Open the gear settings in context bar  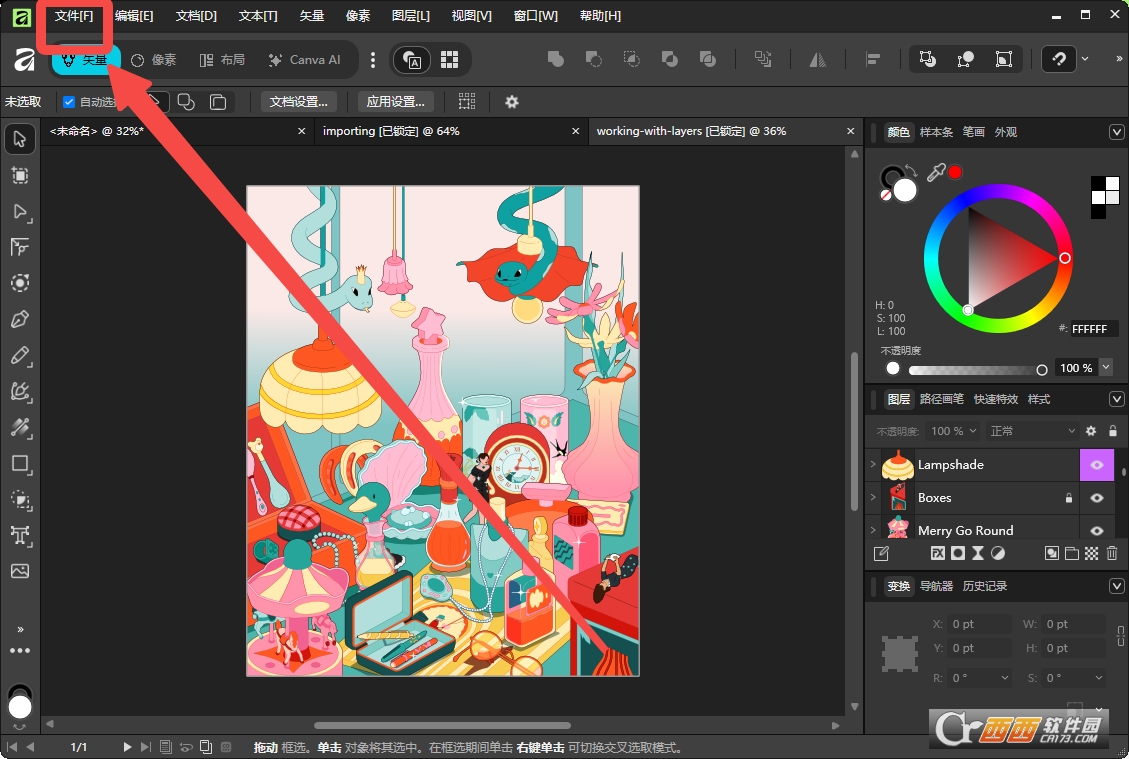511,102
